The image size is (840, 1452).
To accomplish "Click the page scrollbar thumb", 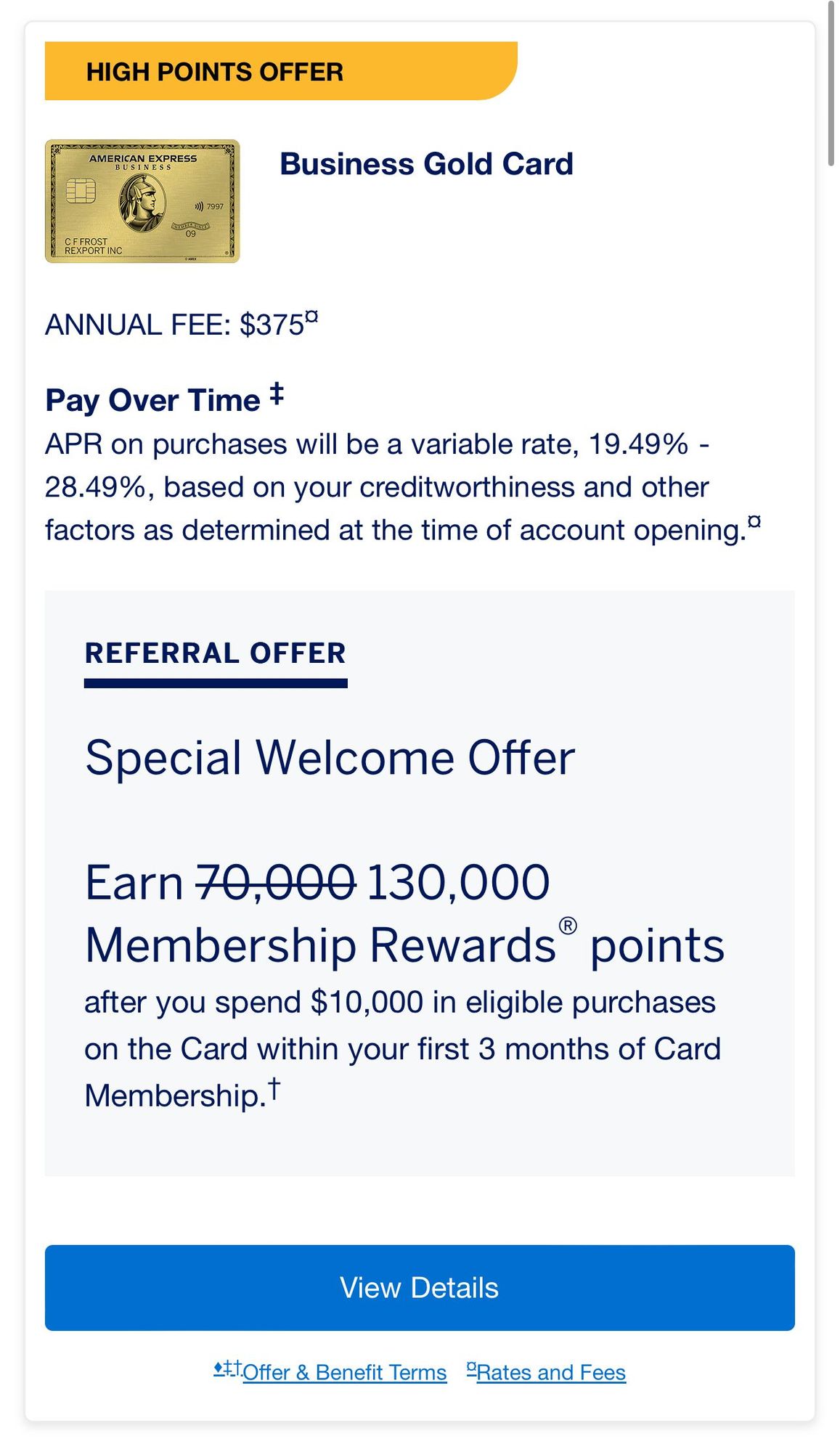I will [x=831, y=83].
